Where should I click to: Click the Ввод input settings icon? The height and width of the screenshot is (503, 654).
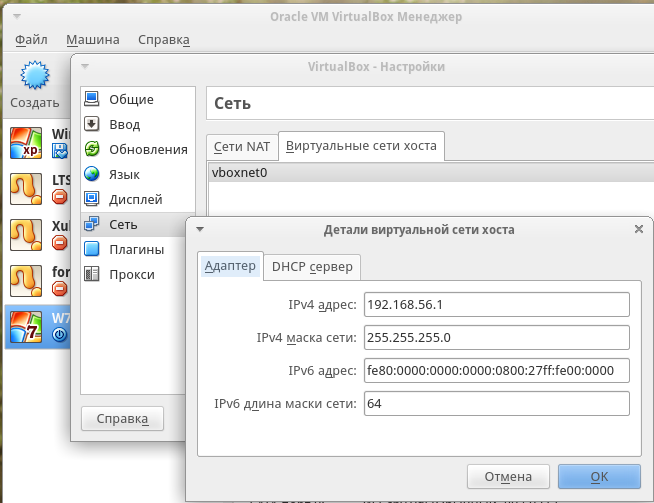pyautogui.click(x=92, y=124)
